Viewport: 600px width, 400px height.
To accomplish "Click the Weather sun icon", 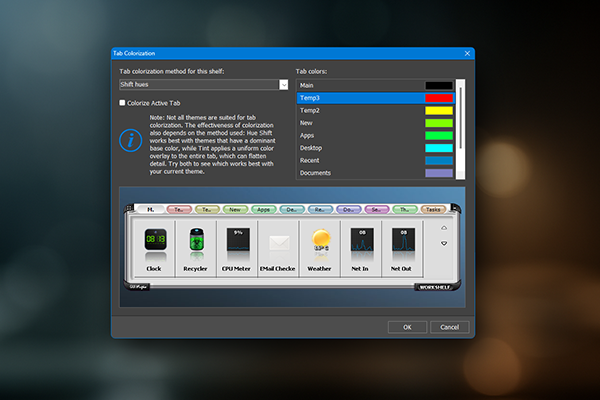I will click(320, 242).
